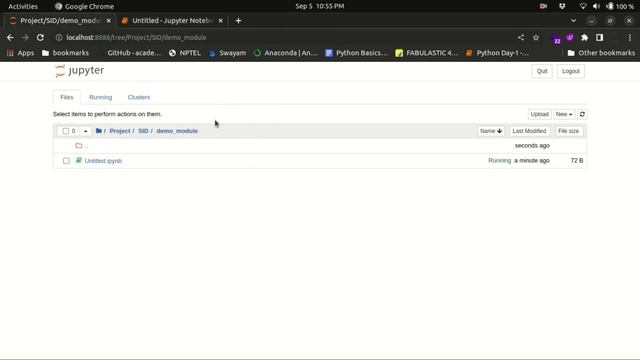Refresh the notebook file list
The width and height of the screenshot is (640, 360).
(x=582, y=114)
